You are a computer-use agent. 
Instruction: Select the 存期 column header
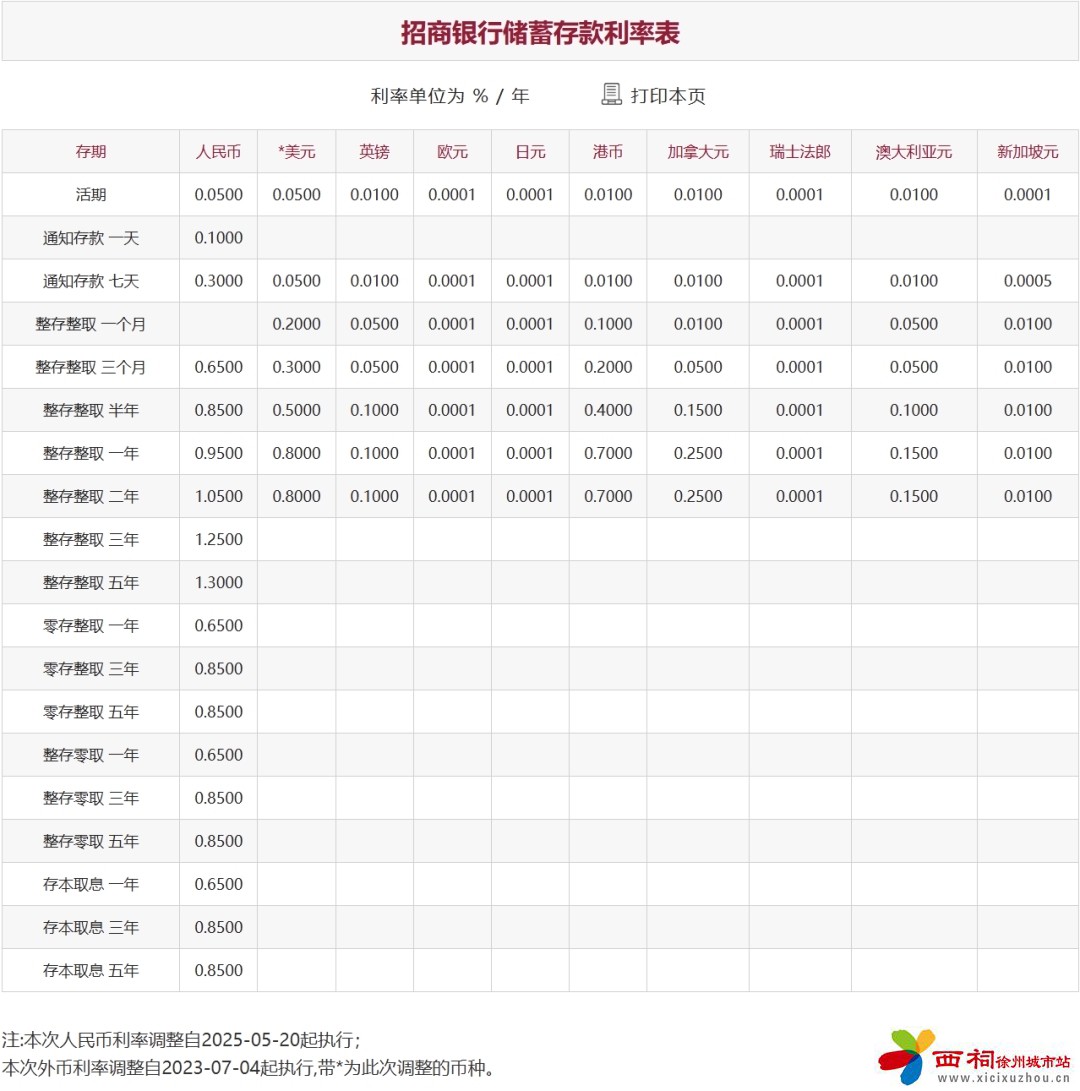pos(90,152)
